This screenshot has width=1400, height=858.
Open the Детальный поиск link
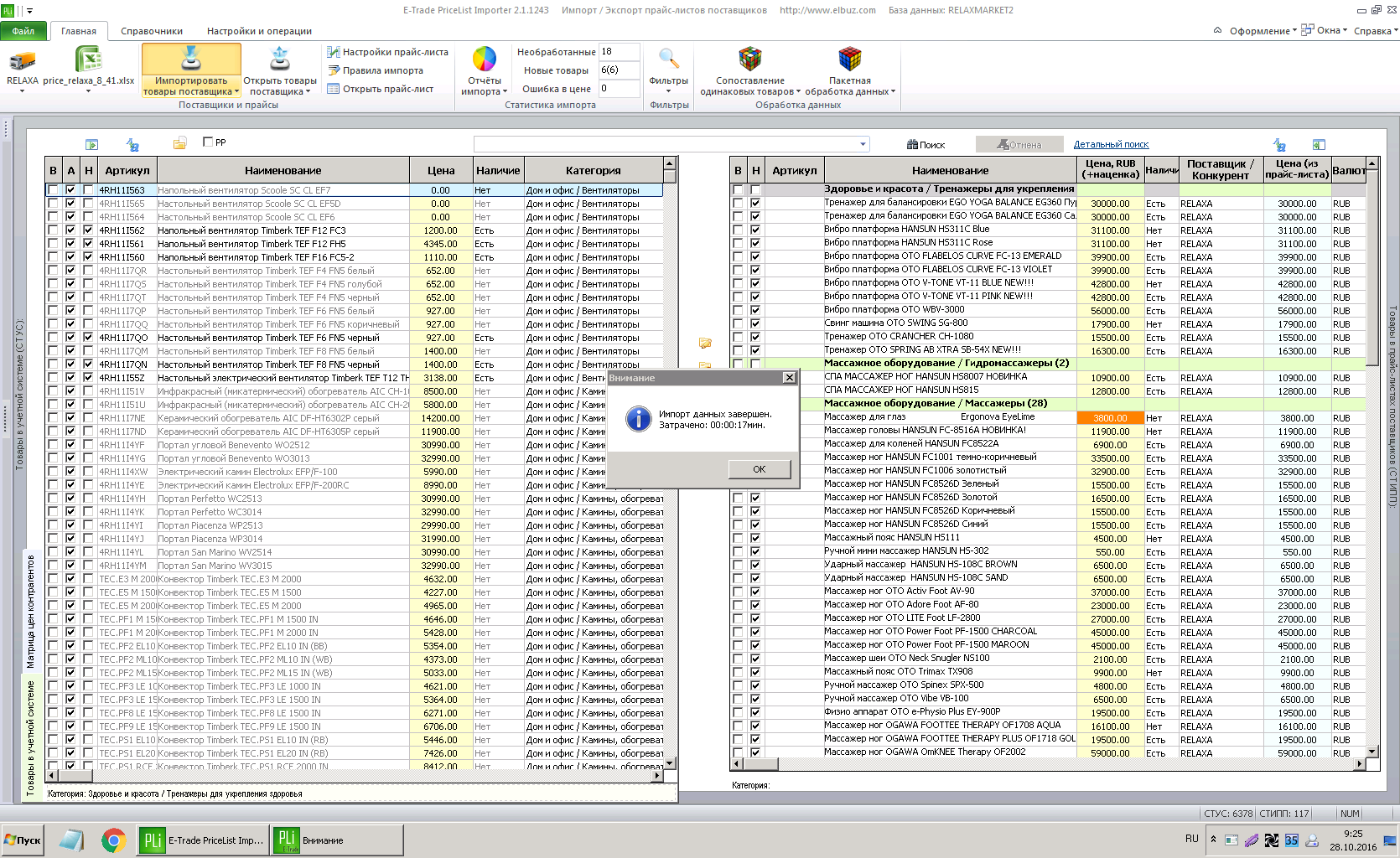coord(1111,144)
